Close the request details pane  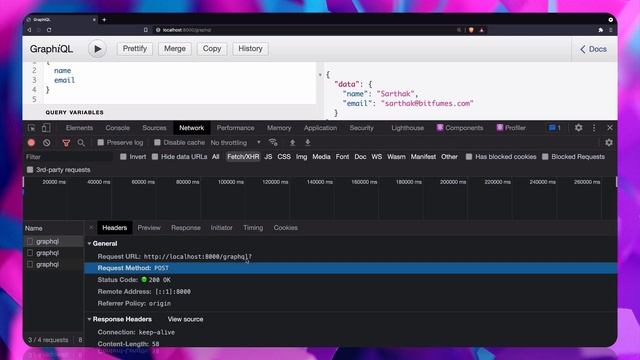[91, 227]
